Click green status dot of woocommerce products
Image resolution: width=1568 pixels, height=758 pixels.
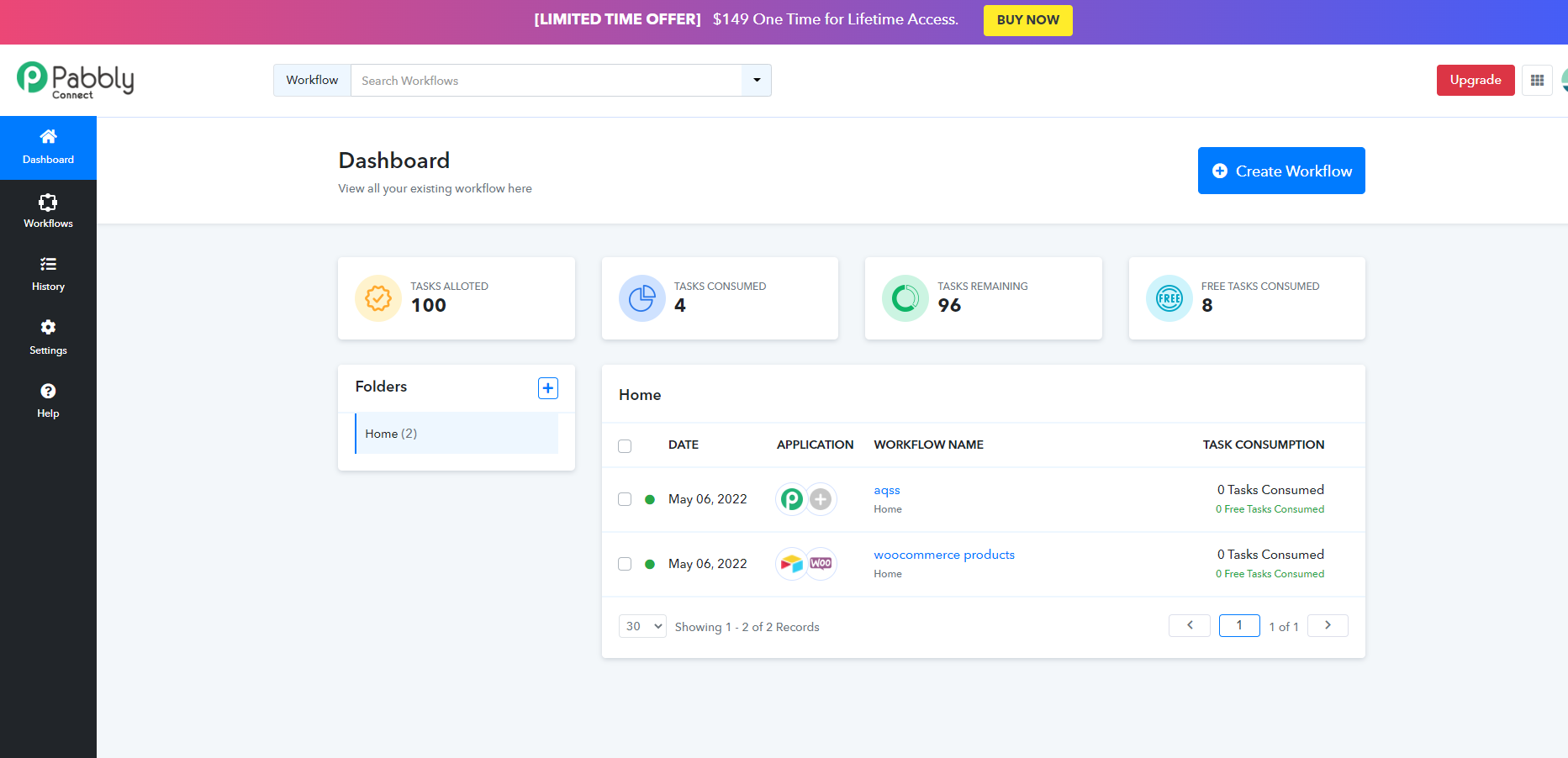tap(650, 564)
